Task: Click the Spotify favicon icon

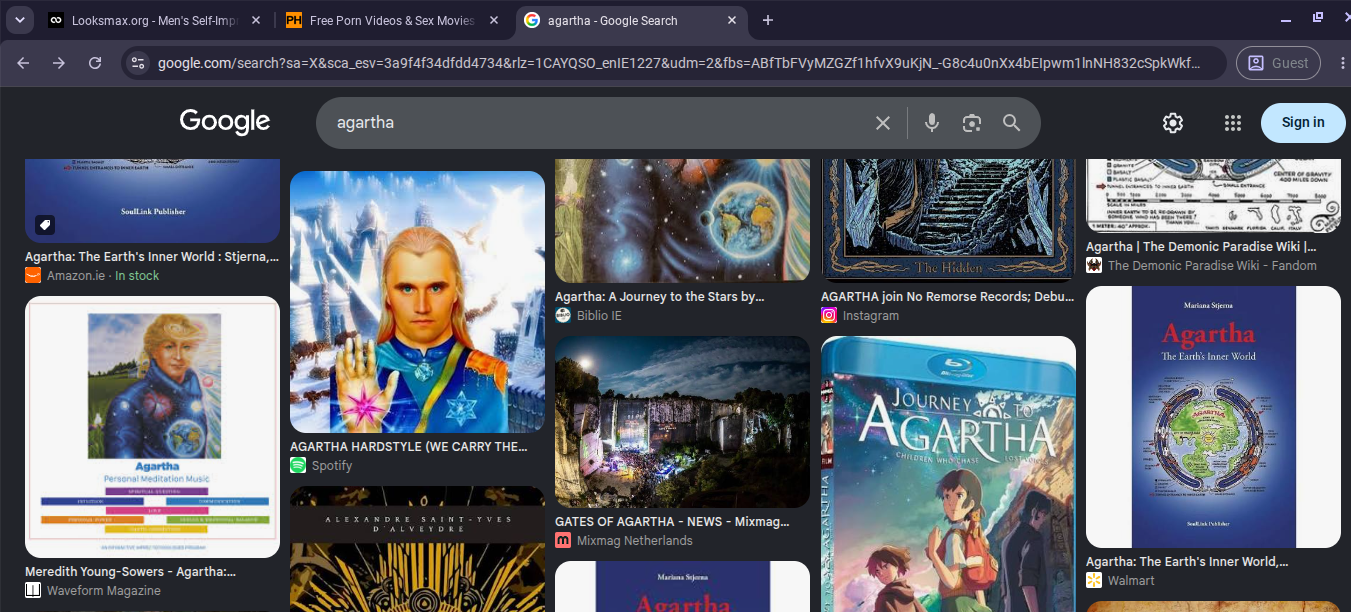Action: click(x=298, y=465)
